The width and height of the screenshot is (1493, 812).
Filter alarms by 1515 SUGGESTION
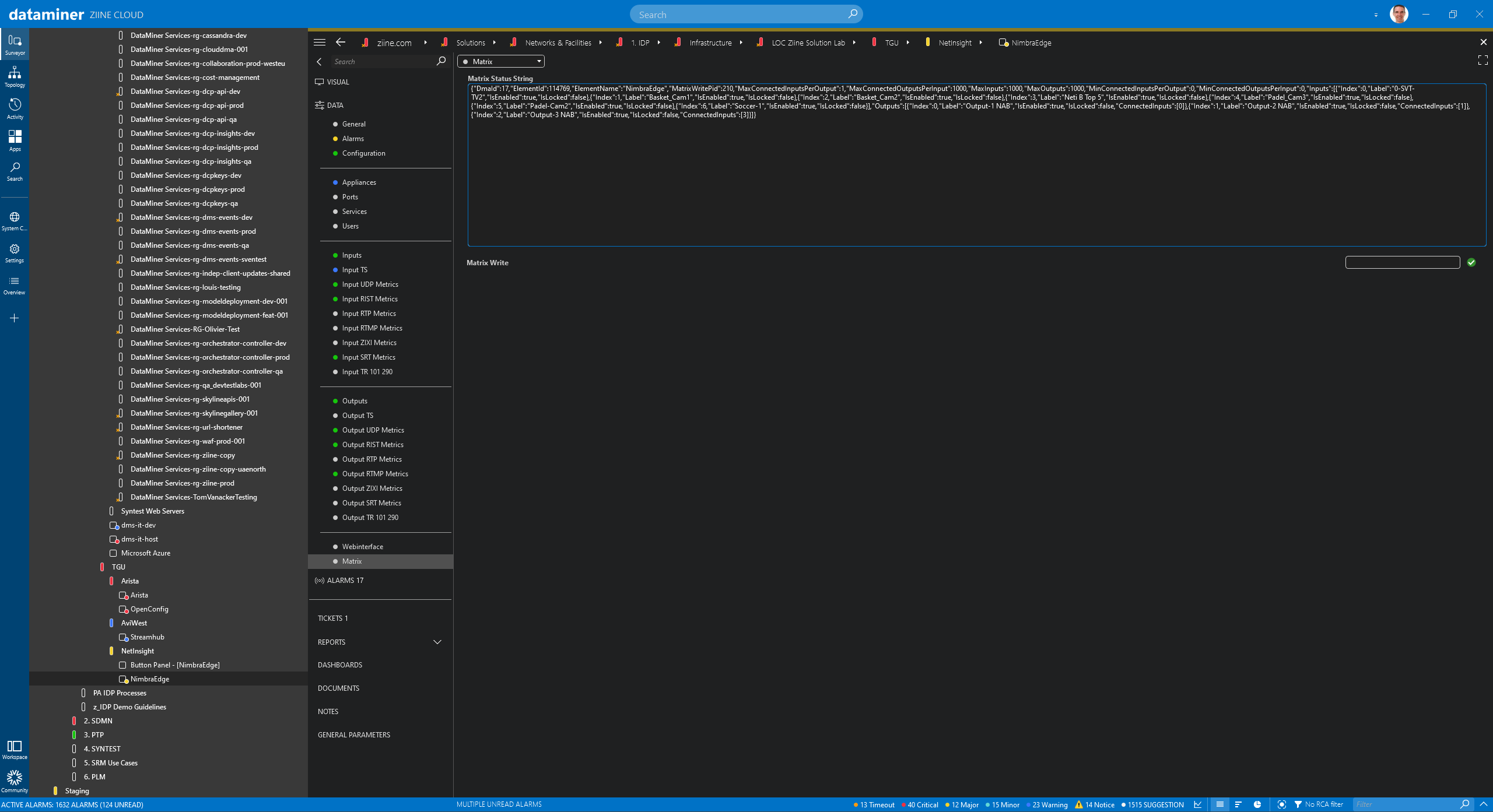pyautogui.click(x=1153, y=805)
